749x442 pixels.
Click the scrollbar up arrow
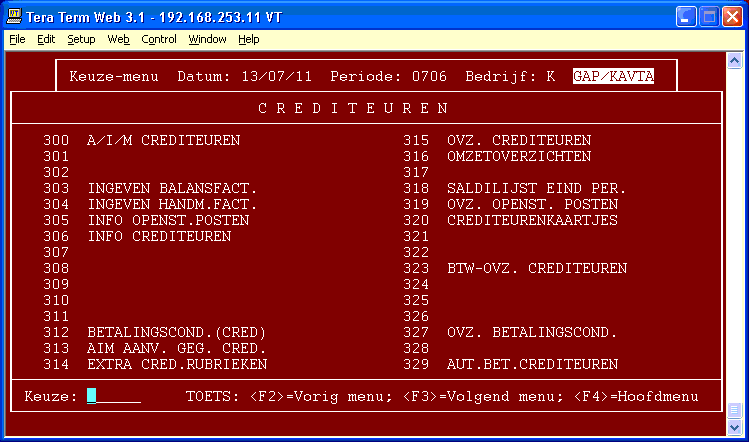(735, 59)
